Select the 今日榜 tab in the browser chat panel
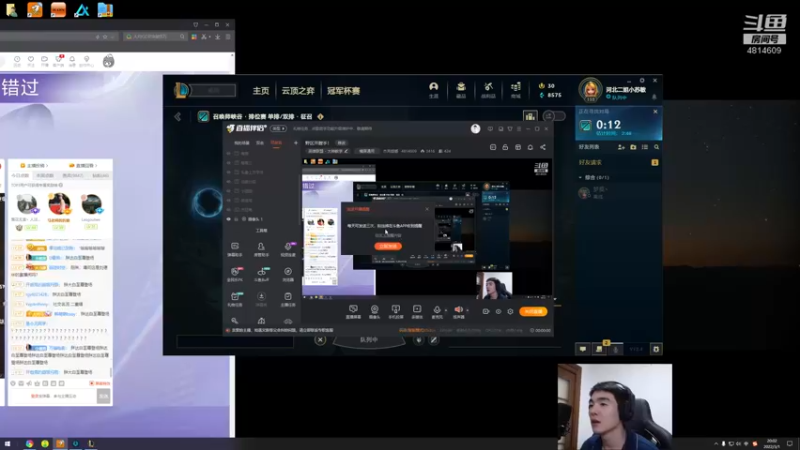The image size is (800, 450). (x=20, y=176)
